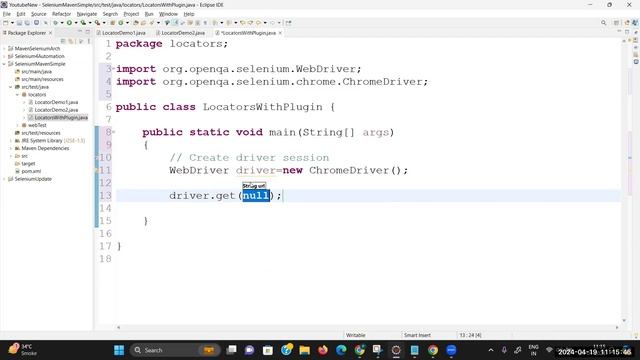Image resolution: width=640 pixels, height=360 pixels.
Task: Click the editor horizontal scrollbar
Action: click(367, 327)
